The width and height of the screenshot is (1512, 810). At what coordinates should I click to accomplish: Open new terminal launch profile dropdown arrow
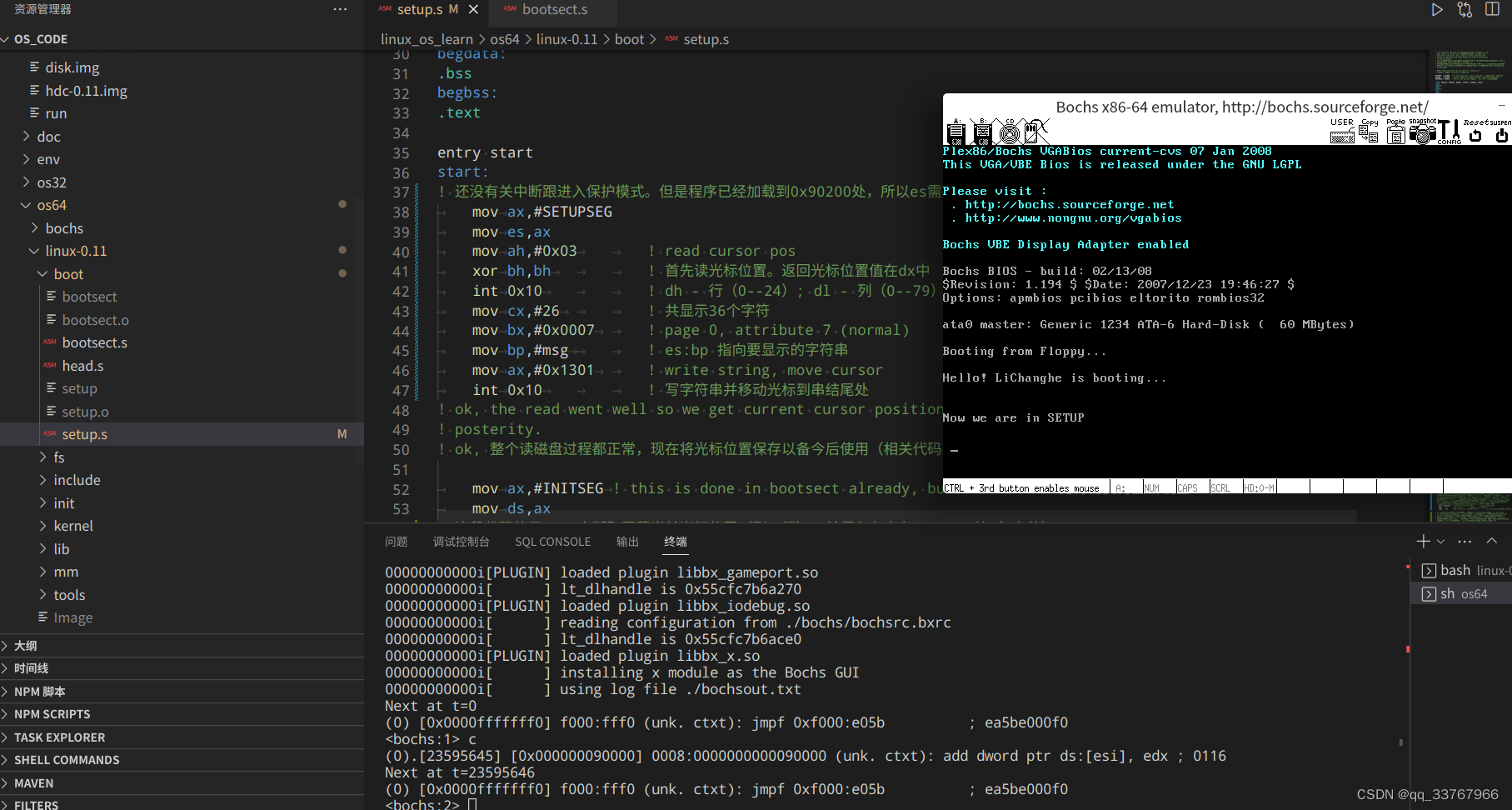[1440, 542]
